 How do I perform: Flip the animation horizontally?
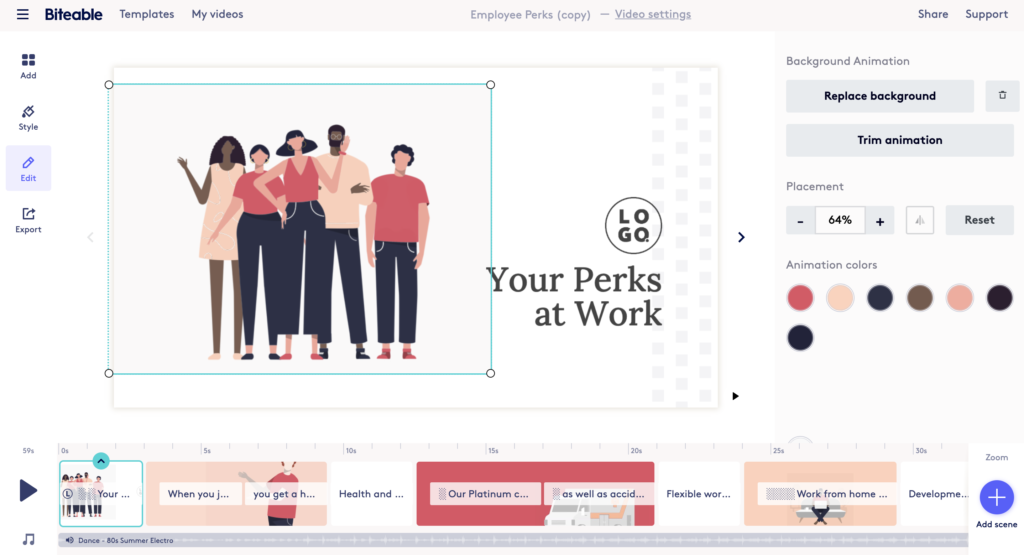(920, 220)
